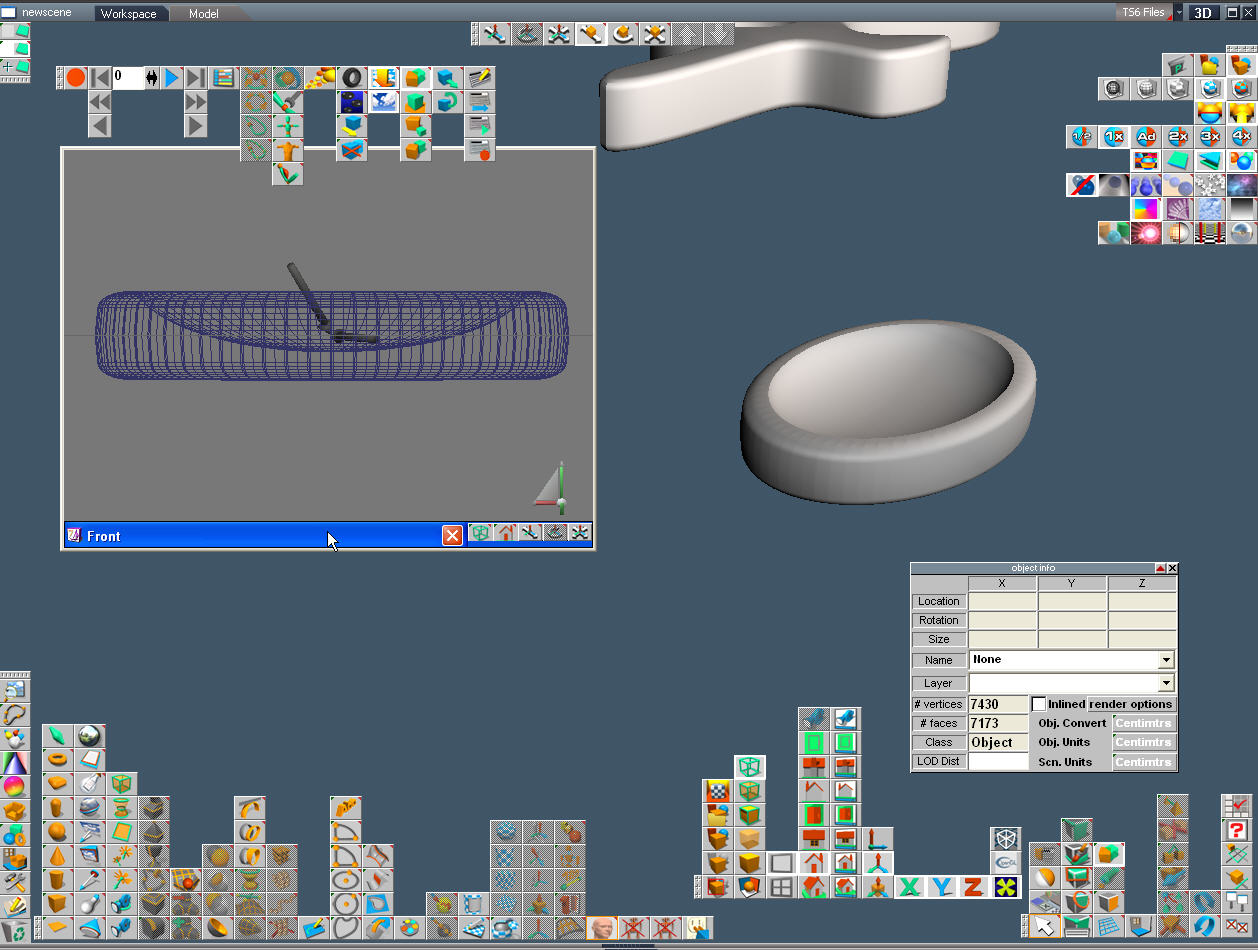Click the blue curved undo arrow
Image resolution: width=1258 pixels, height=950 pixels.
[1204, 926]
